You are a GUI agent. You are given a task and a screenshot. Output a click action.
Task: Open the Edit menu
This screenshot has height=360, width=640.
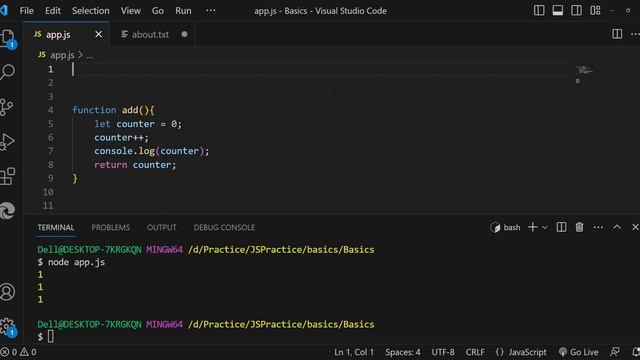53,11
